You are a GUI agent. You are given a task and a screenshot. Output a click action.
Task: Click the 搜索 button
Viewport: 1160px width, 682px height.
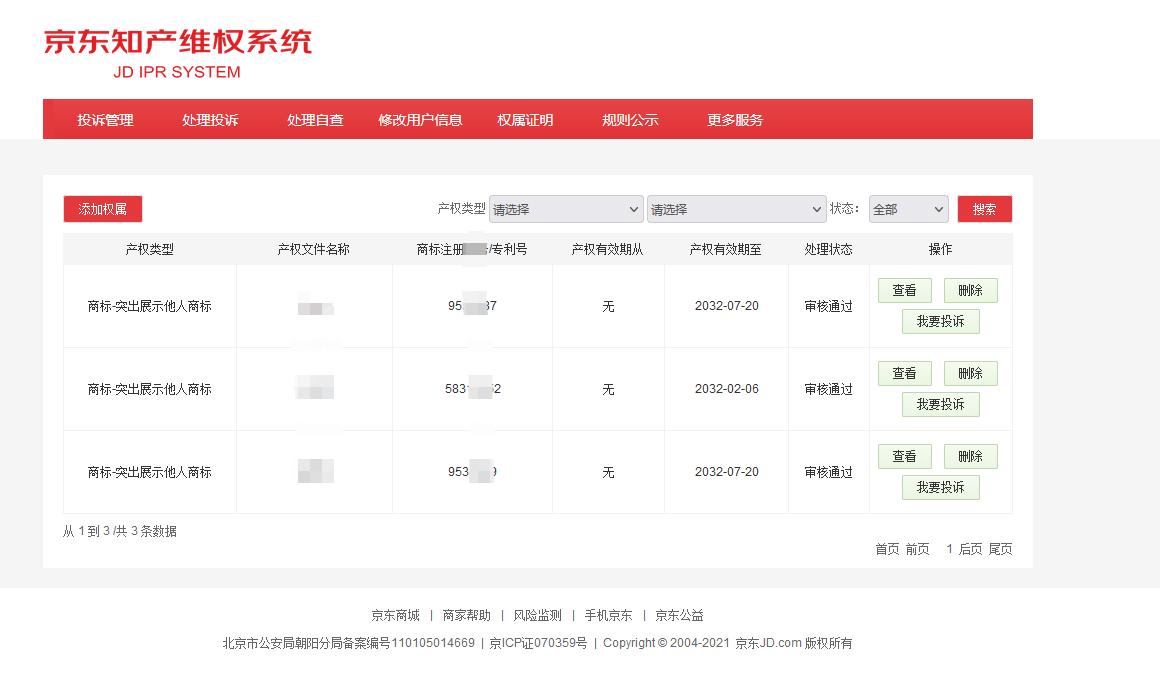point(984,208)
